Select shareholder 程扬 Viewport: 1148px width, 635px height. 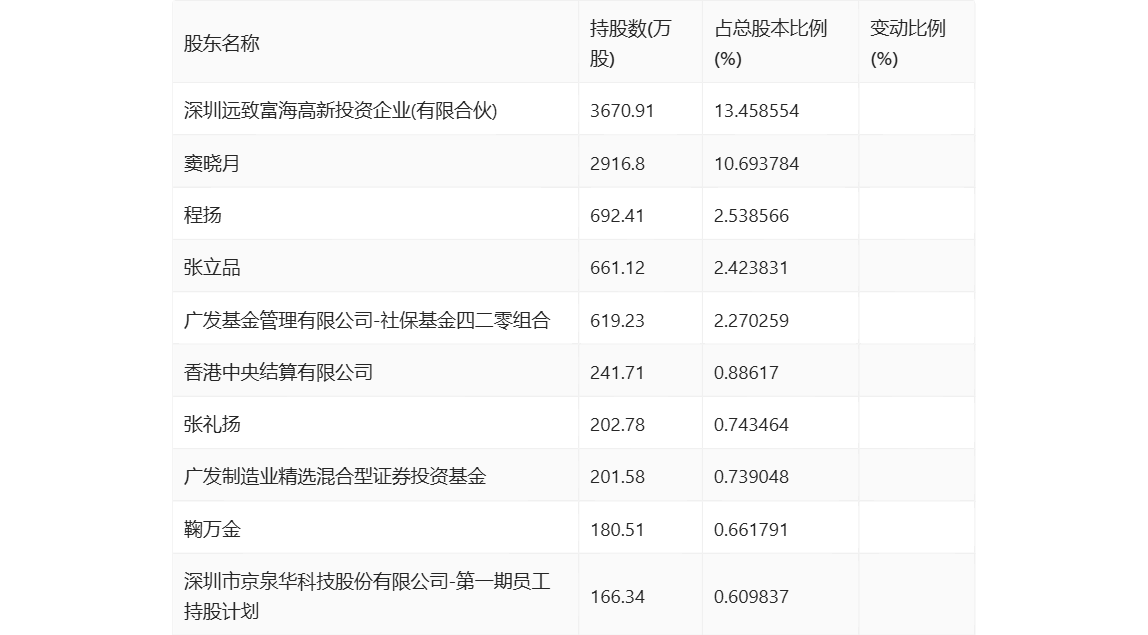[202, 215]
